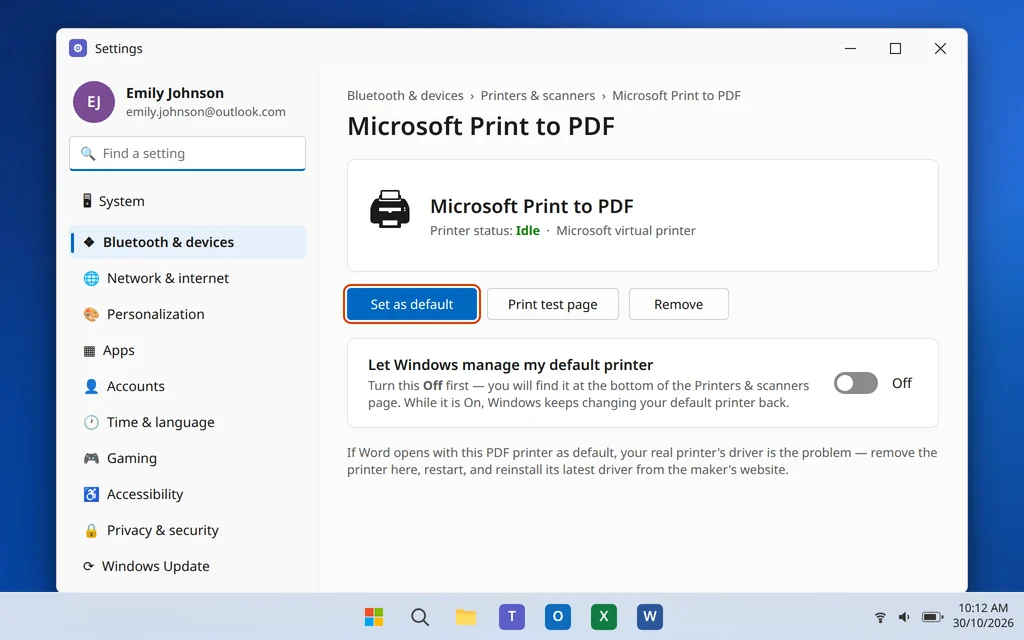Click the Accessibility wheelchair icon
Screen dimensions: 1024x640
tap(91, 494)
